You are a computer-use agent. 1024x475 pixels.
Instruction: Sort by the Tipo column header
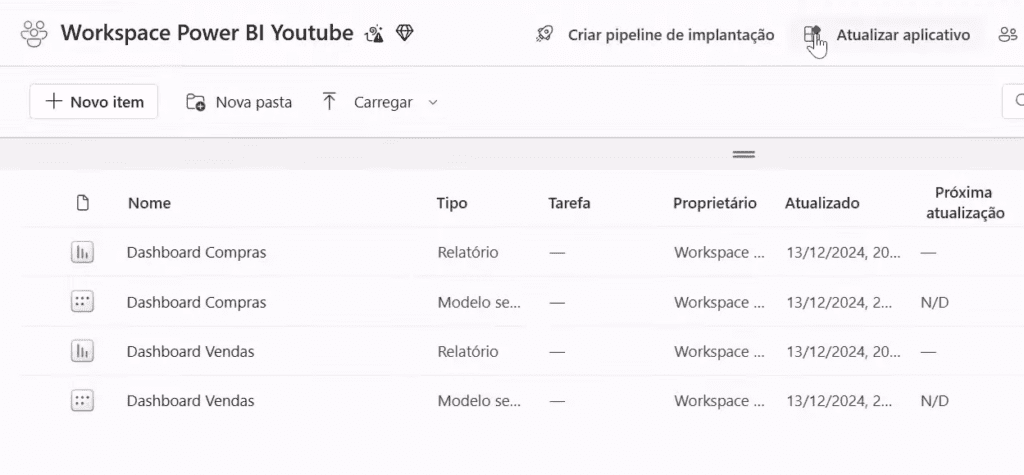[452, 203]
